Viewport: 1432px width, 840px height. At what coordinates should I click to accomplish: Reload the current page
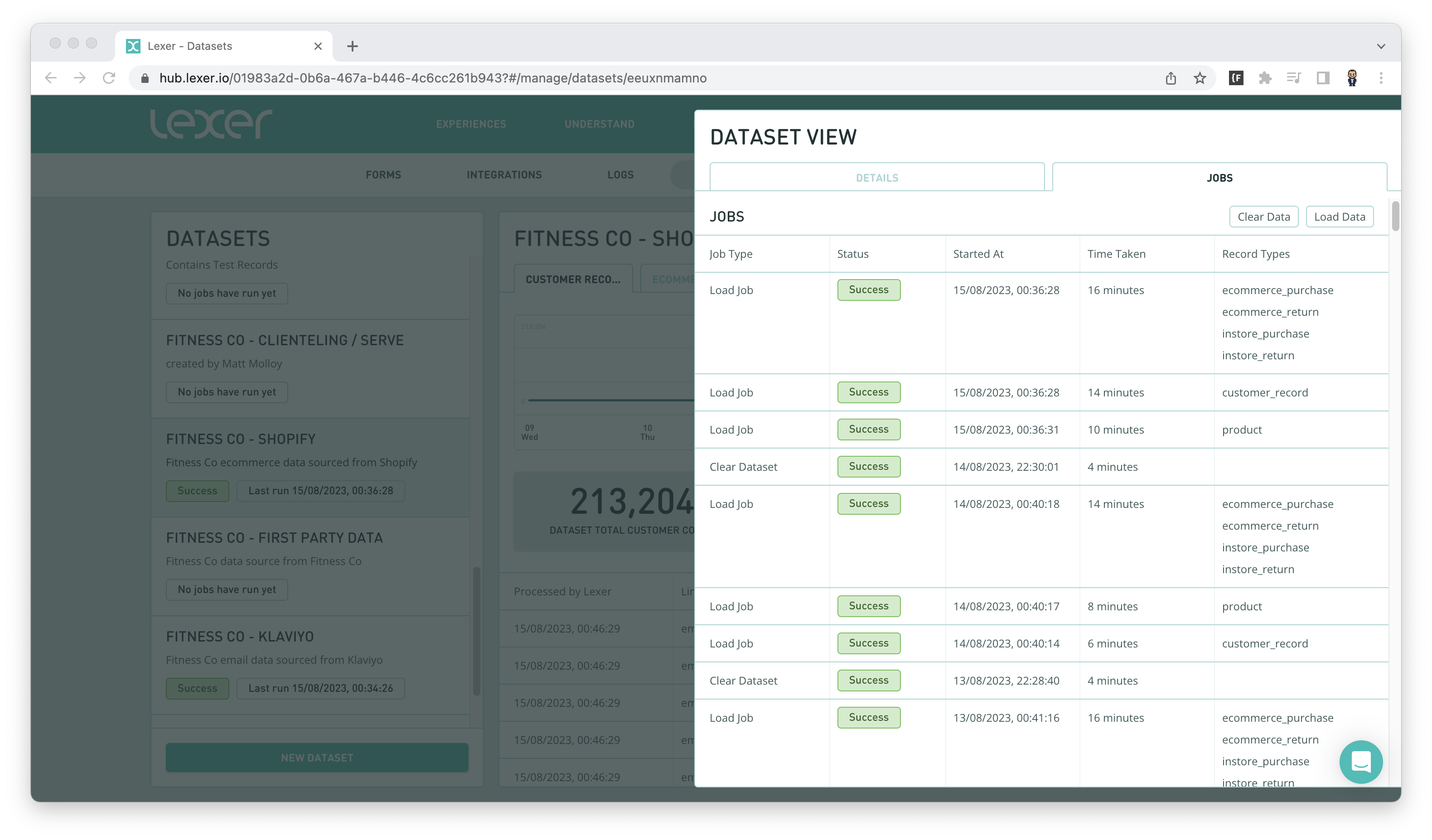click(x=109, y=78)
